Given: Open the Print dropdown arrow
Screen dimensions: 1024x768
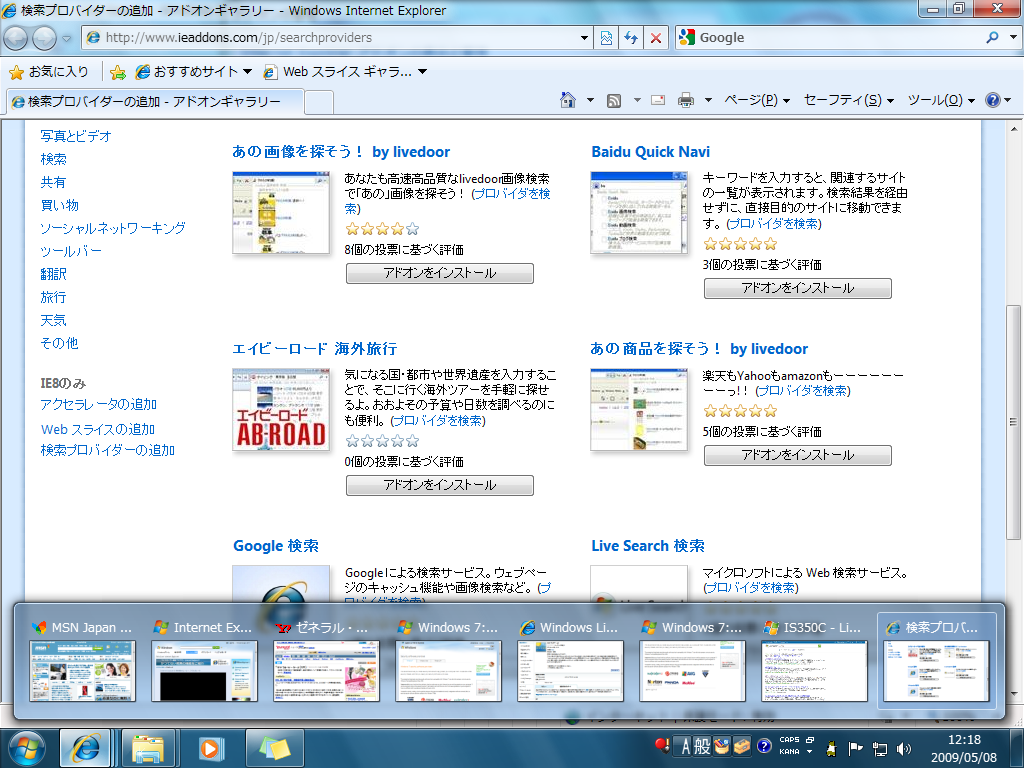Looking at the screenshot, I should pyautogui.click(x=708, y=101).
